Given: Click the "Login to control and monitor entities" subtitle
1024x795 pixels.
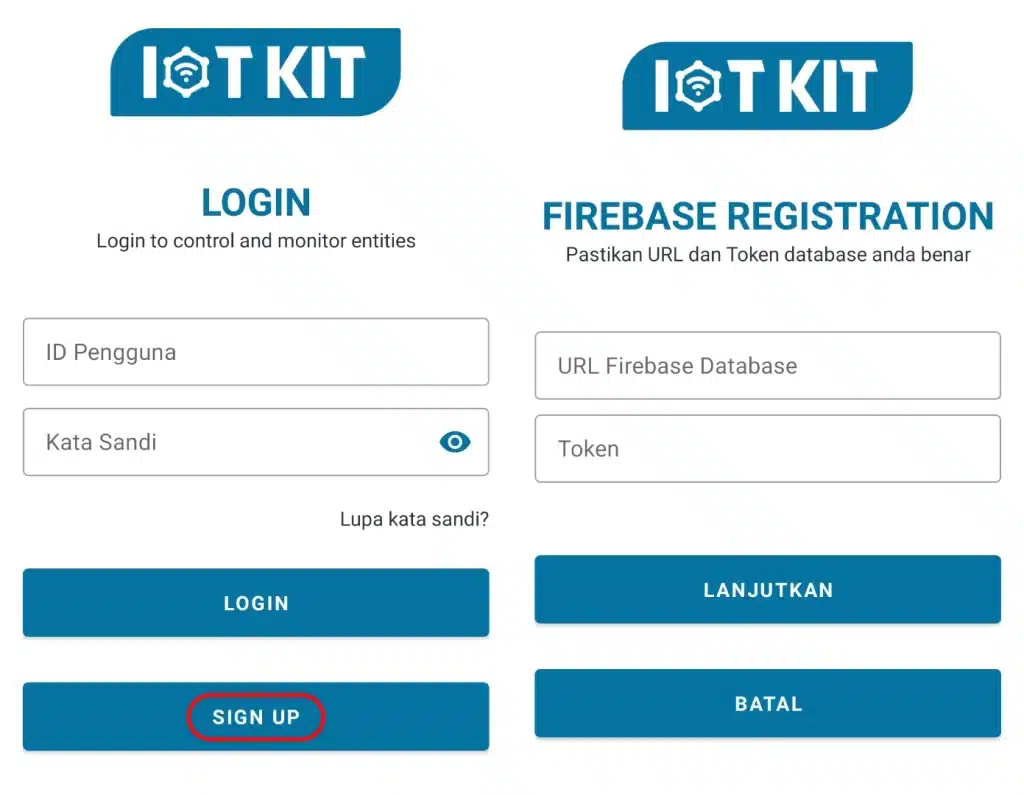Looking at the screenshot, I should click(x=256, y=241).
